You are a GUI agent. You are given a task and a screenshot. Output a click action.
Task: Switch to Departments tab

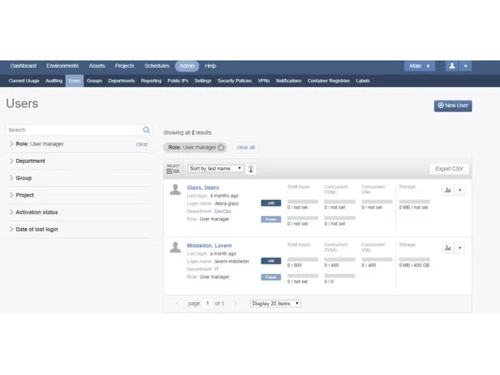(x=122, y=81)
